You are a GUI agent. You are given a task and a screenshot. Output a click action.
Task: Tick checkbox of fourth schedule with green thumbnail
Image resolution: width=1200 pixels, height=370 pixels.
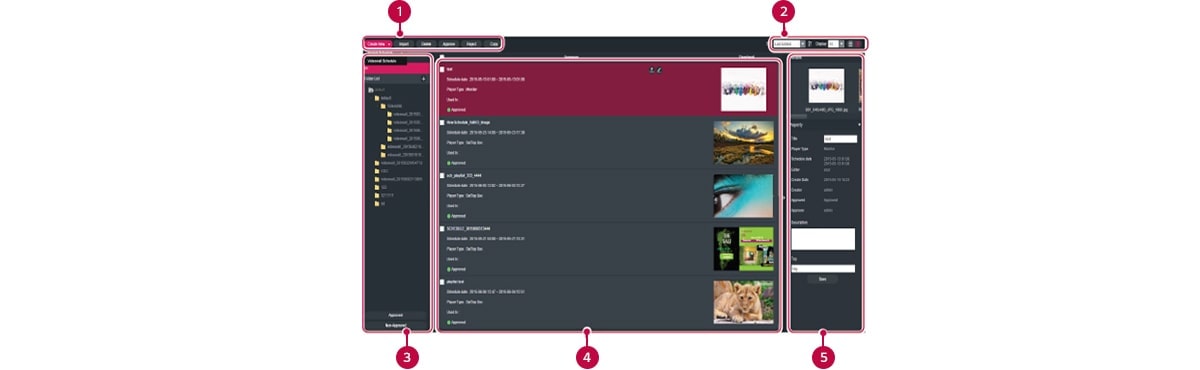tap(443, 229)
